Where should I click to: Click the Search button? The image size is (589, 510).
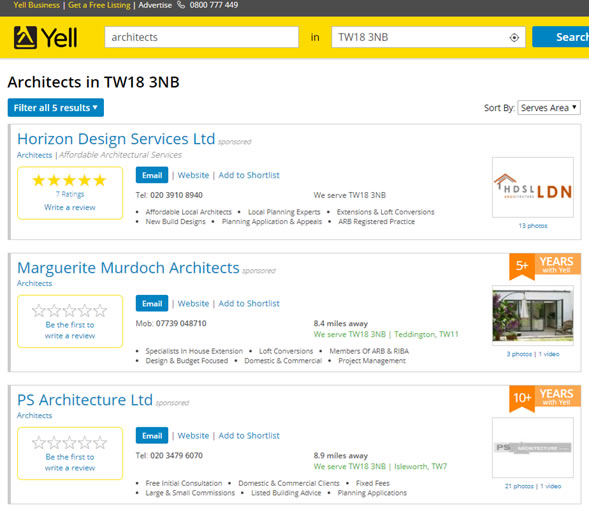pos(561,37)
